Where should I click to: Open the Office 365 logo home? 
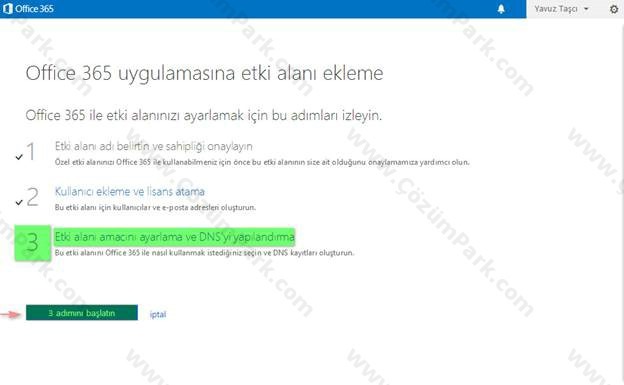[x=28, y=9]
